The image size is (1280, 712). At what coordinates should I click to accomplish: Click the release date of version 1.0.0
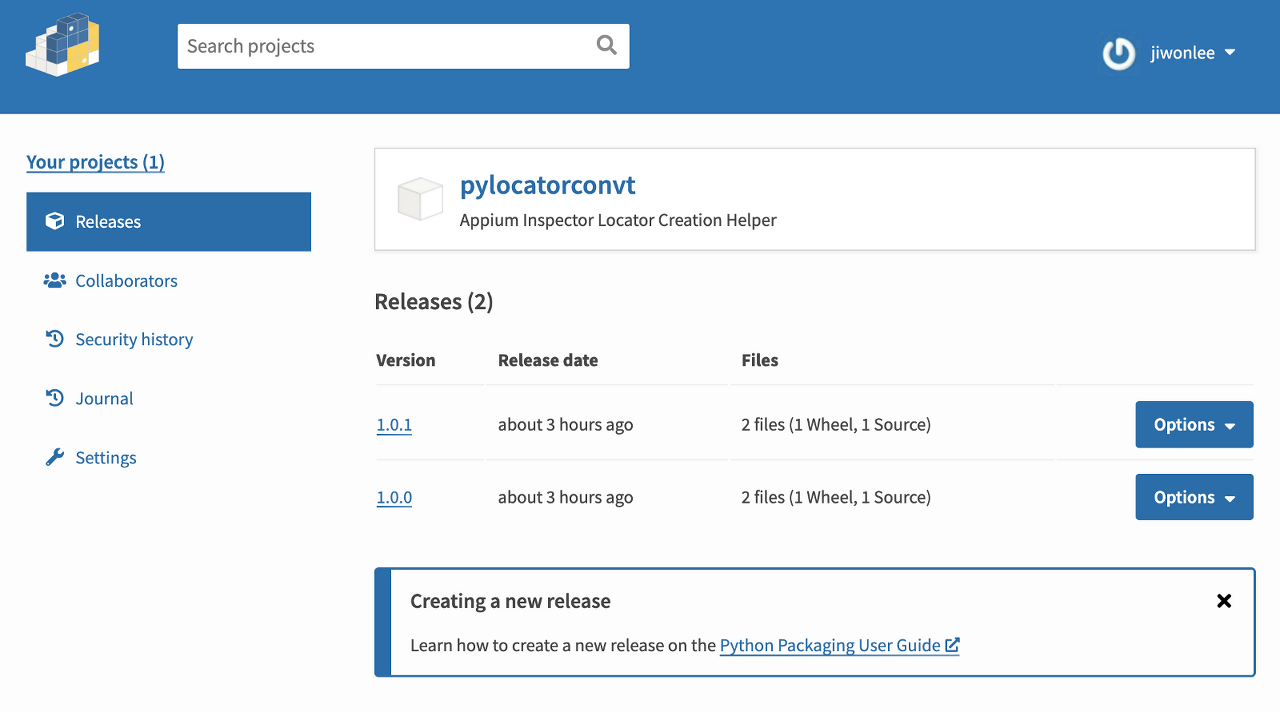(x=566, y=497)
